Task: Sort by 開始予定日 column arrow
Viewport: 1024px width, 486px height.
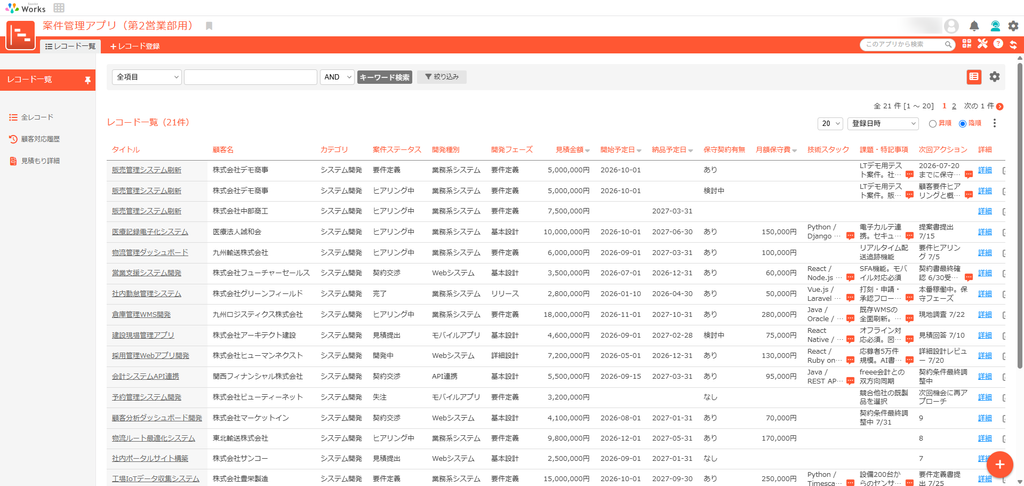Action: (x=639, y=150)
